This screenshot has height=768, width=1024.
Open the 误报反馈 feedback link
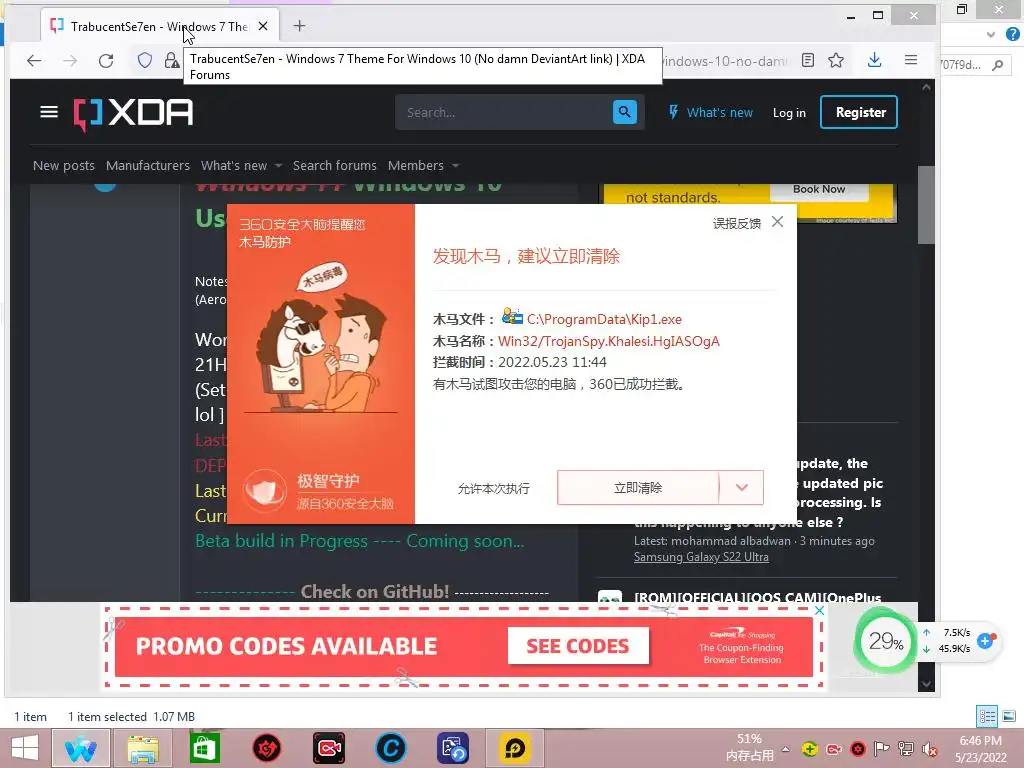[737, 223]
